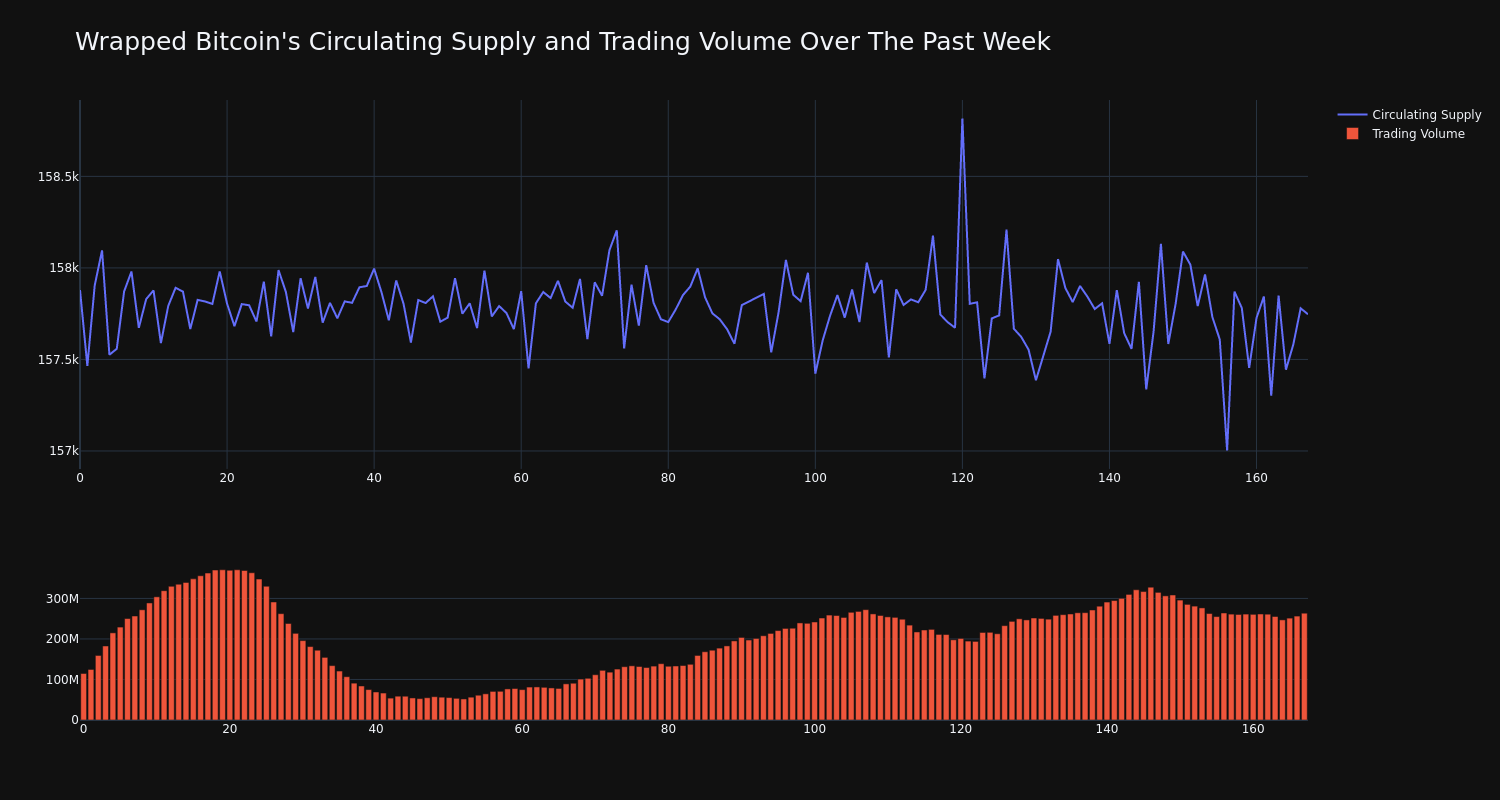Click the supply low point near hour 156
This screenshot has height=800, width=1500.
[x=1227, y=449]
